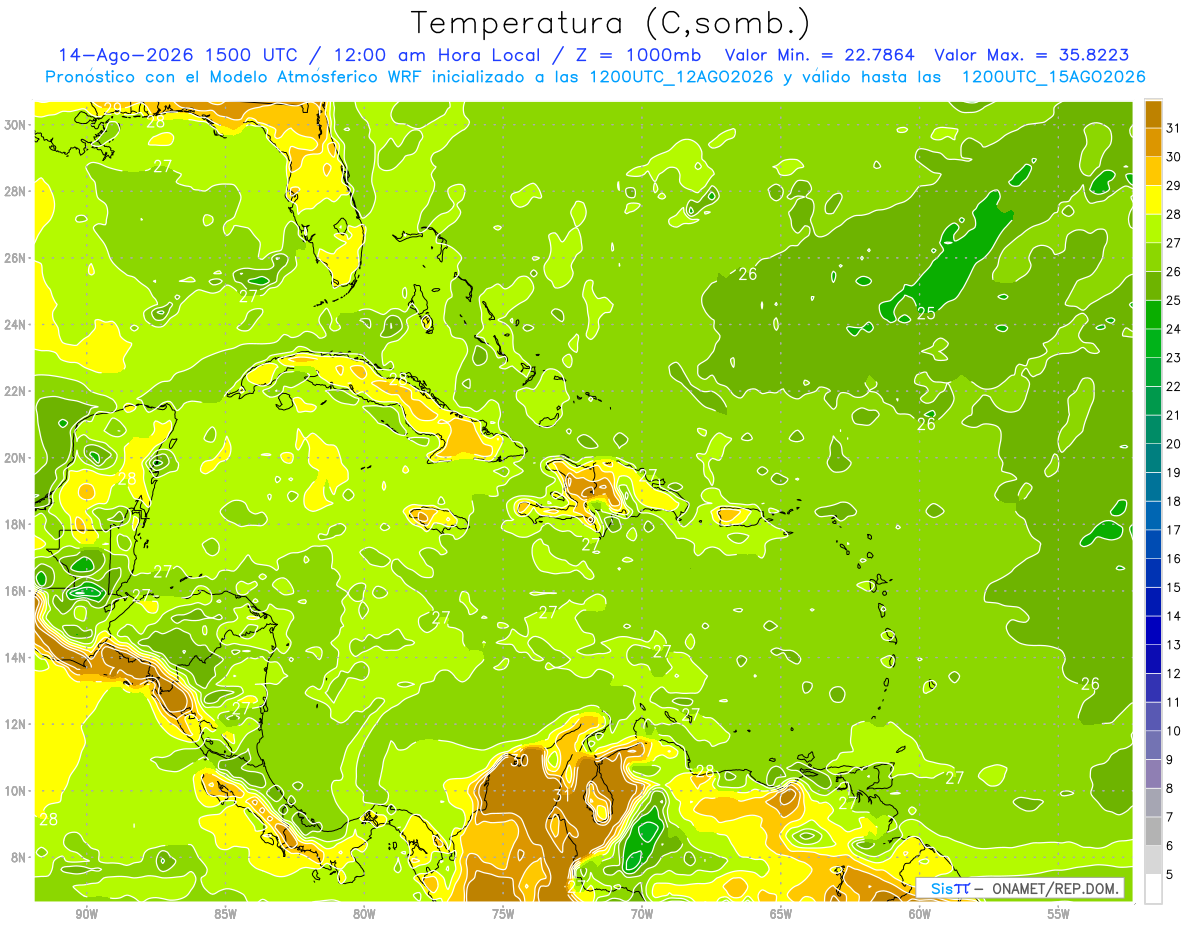Pick the white swatch below 5 on color scale
Image resolution: width=1200 pixels, height=927 pixels.
(x=1153, y=888)
